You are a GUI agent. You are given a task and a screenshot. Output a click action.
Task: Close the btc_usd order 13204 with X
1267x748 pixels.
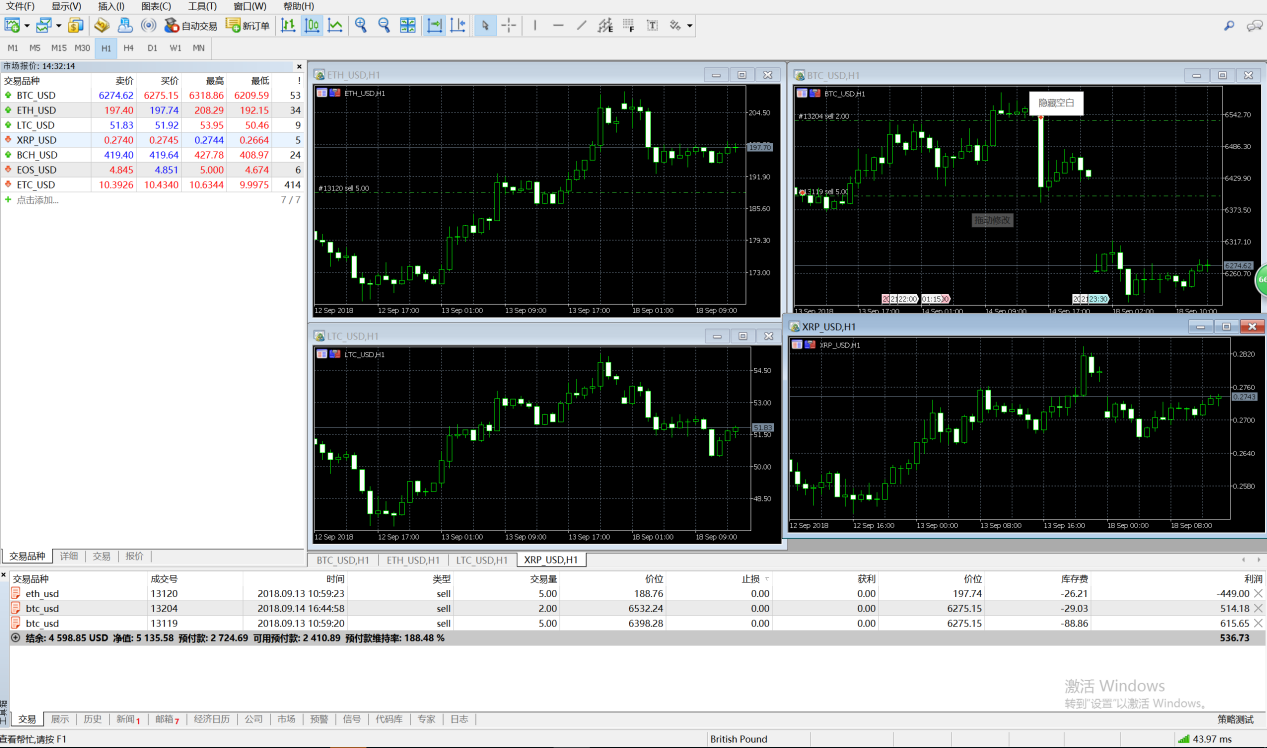coord(1258,608)
